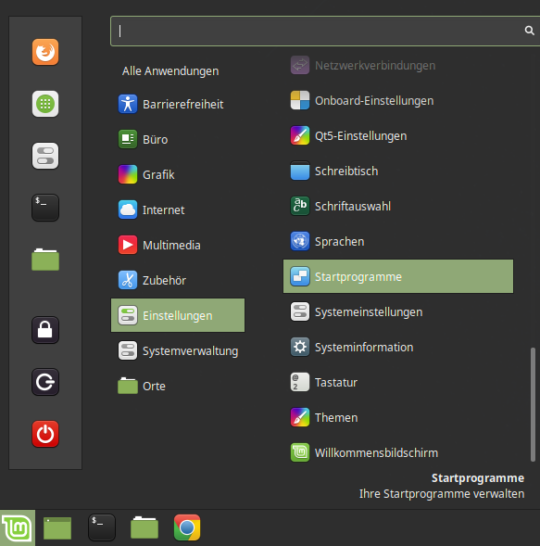Launch terminal from the favorites sidebar

[x=45, y=208]
